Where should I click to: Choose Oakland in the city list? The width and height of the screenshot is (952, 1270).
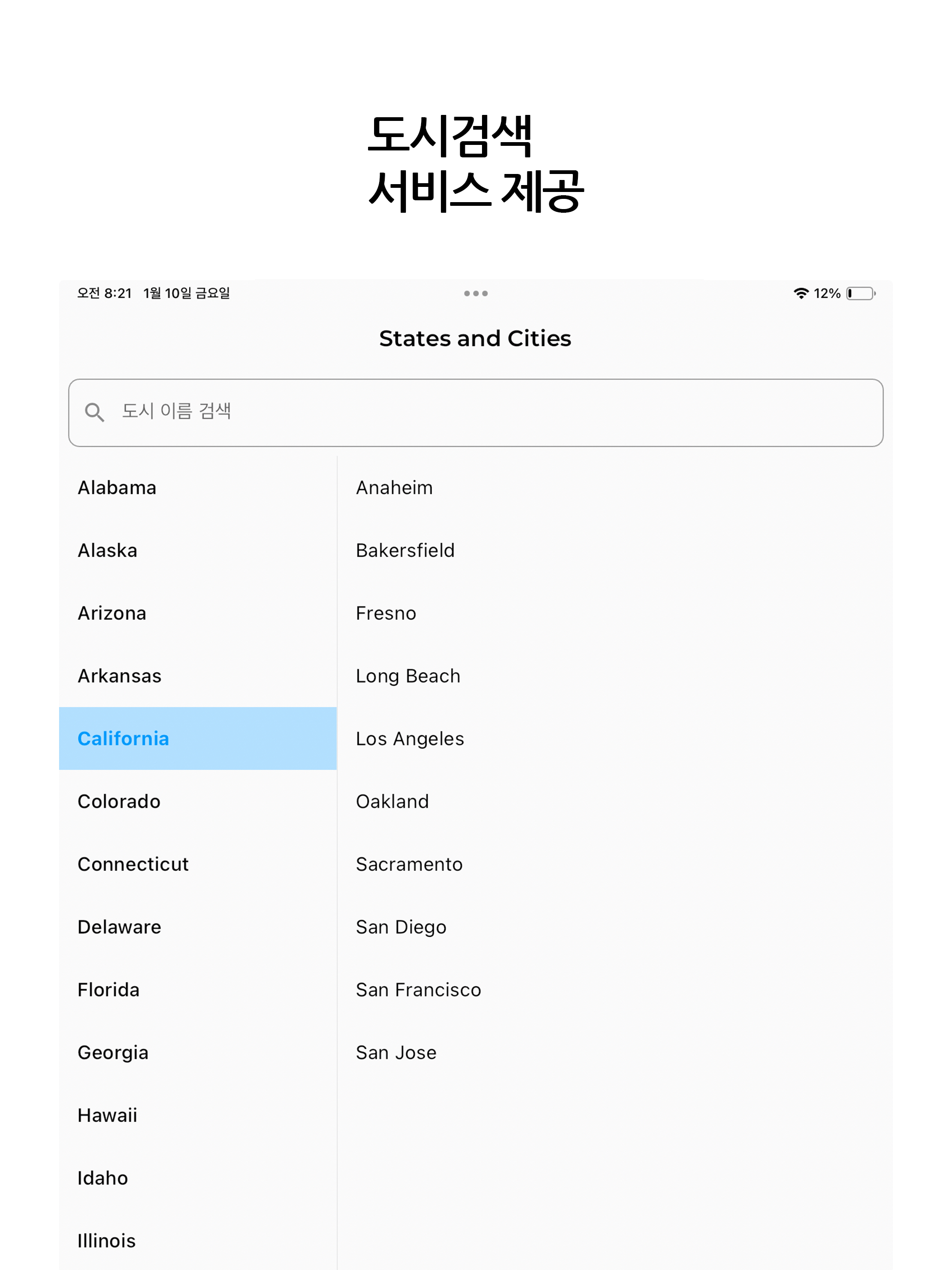coord(615,802)
